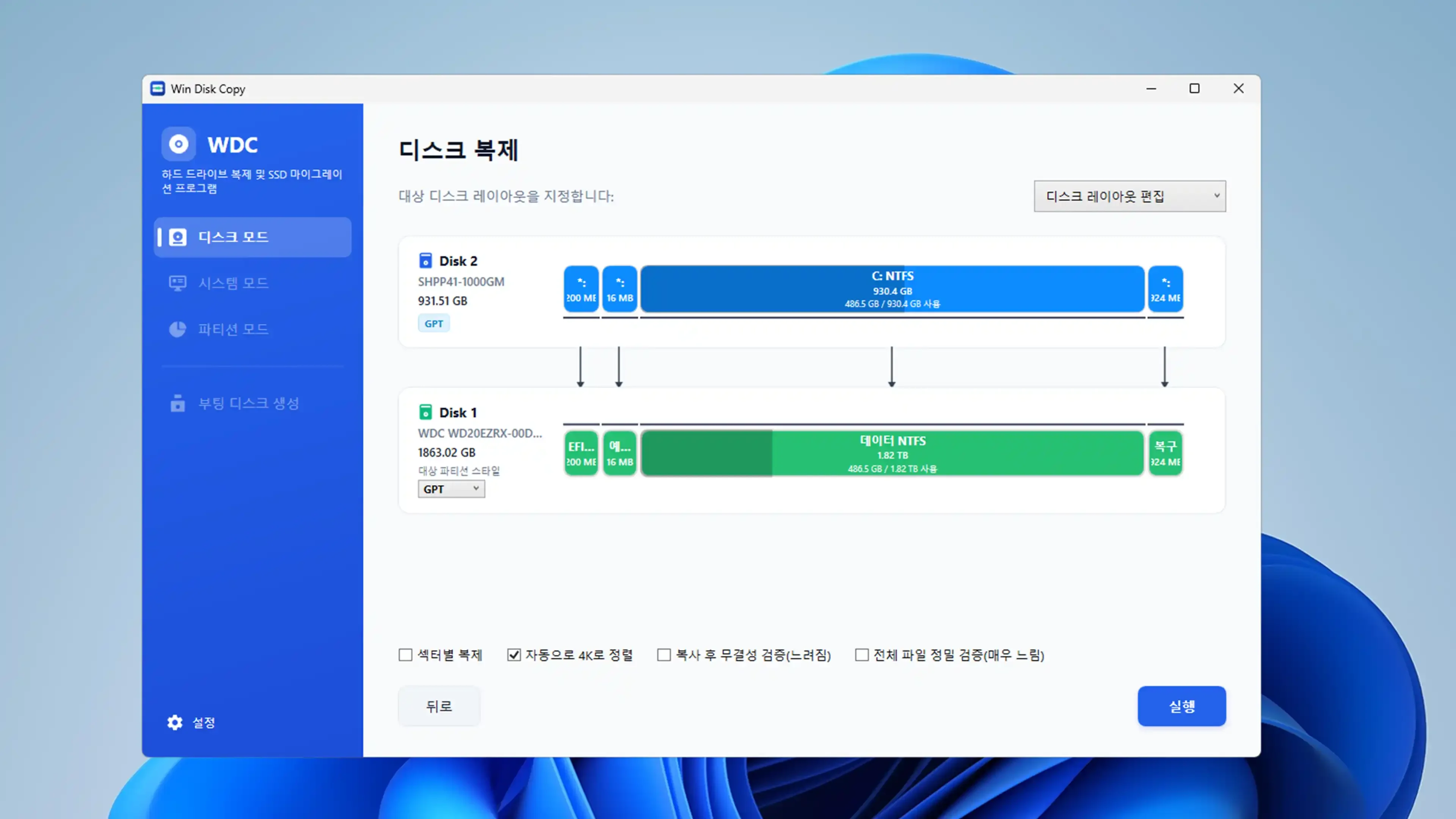Open the GPT partition style dropdown
Image resolution: width=1456 pixels, height=819 pixels.
coord(451,489)
